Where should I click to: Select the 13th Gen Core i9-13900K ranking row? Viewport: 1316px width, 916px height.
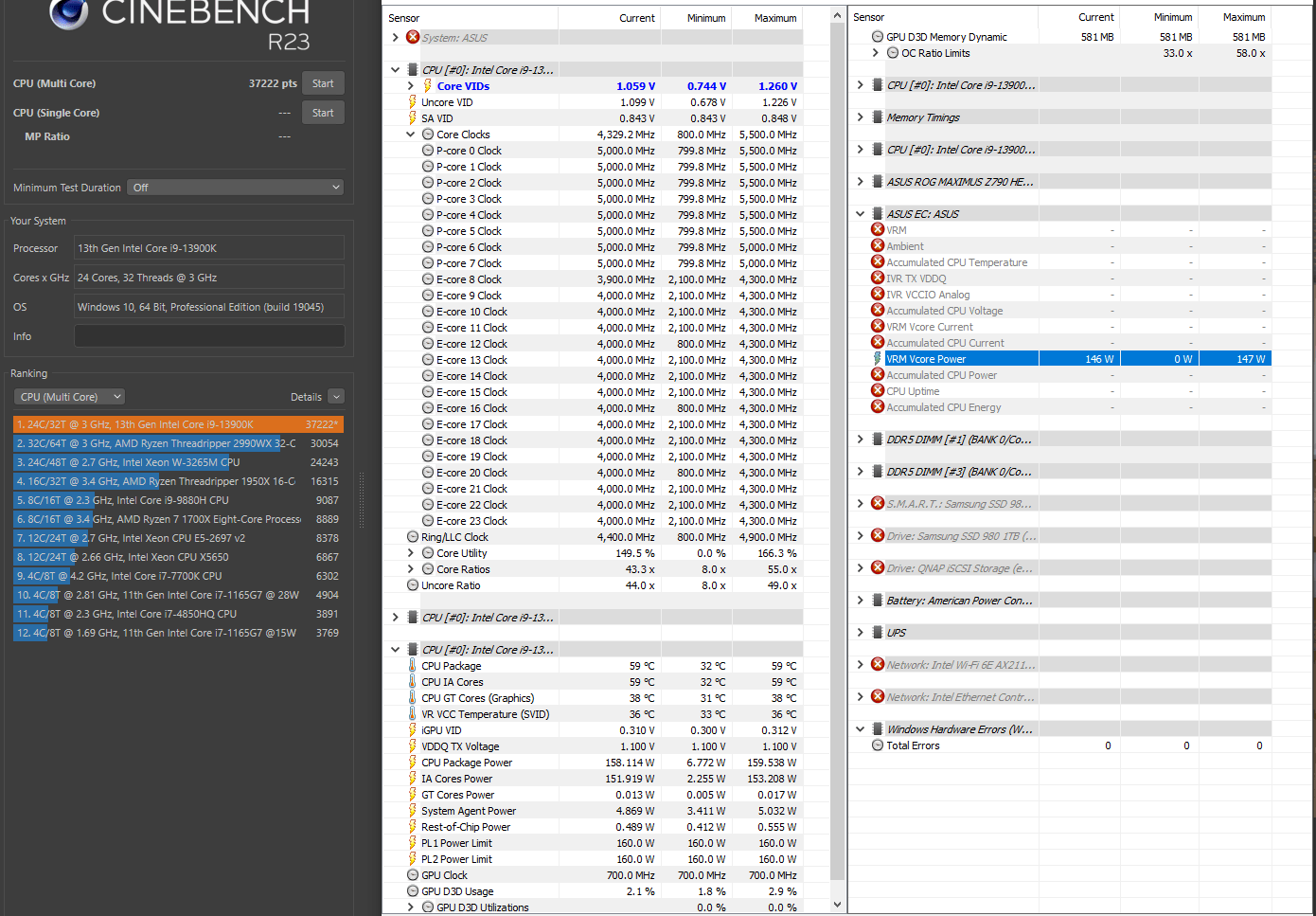(178, 424)
